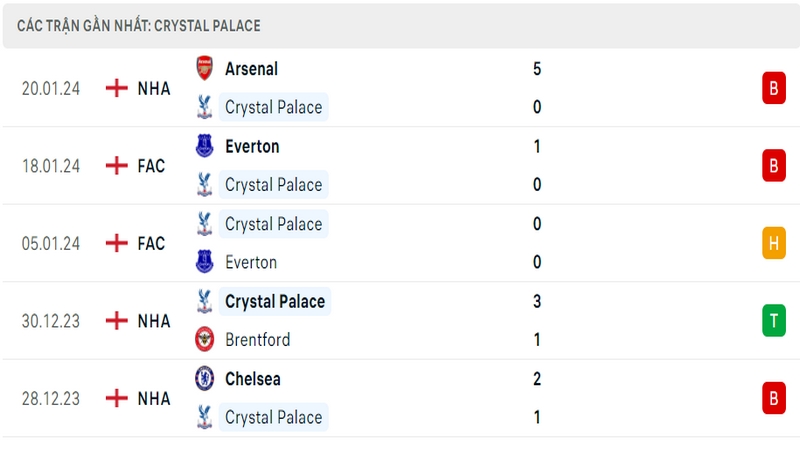Click the Brentford club crest icon
The height and width of the screenshot is (450, 800).
205,339
